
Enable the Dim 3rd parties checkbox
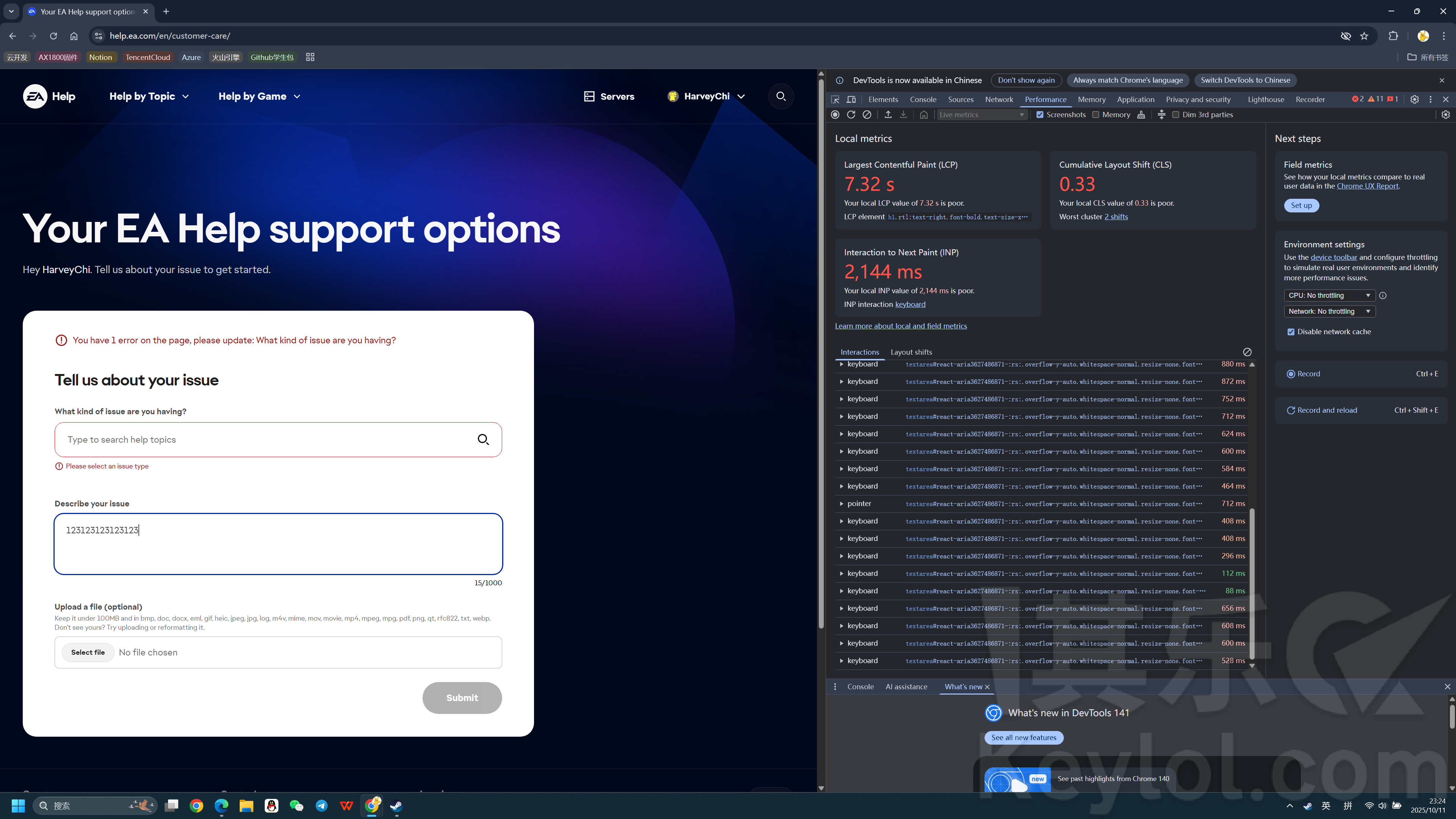tap(1176, 115)
